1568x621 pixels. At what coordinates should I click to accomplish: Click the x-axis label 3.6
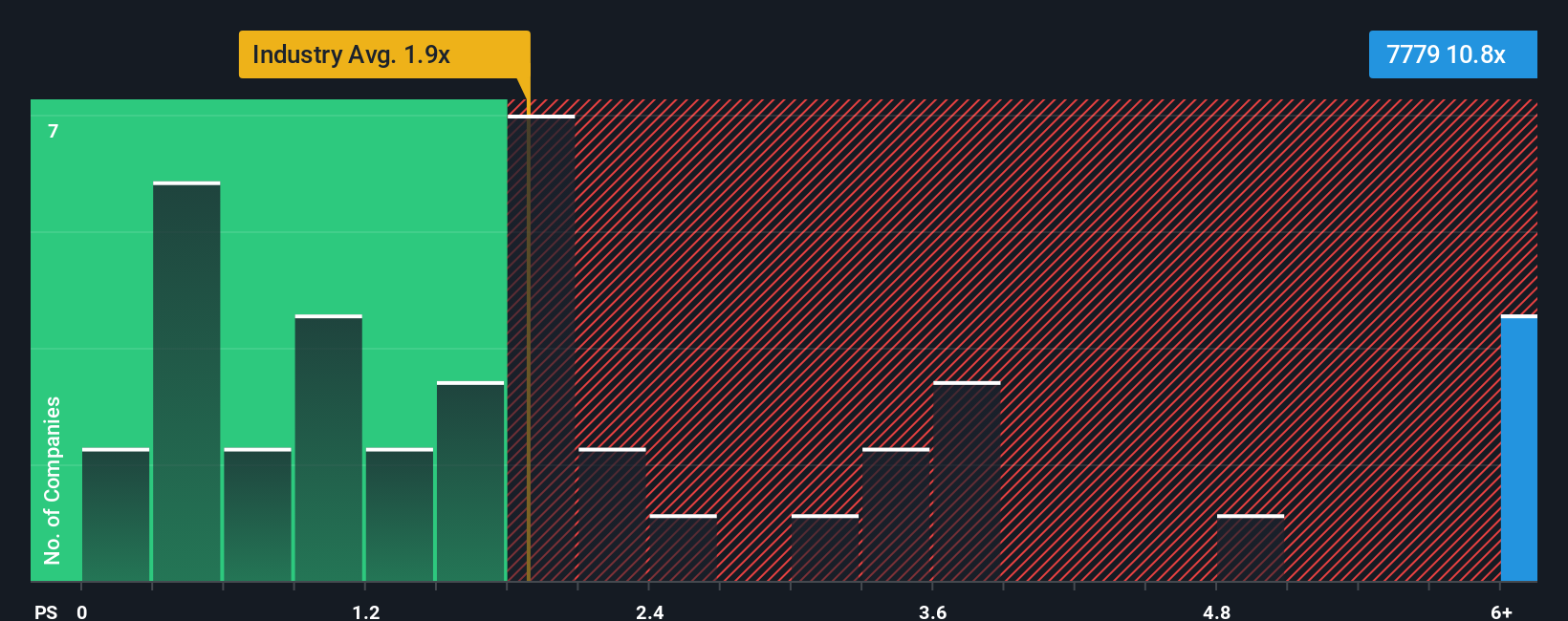[x=932, y=611]
